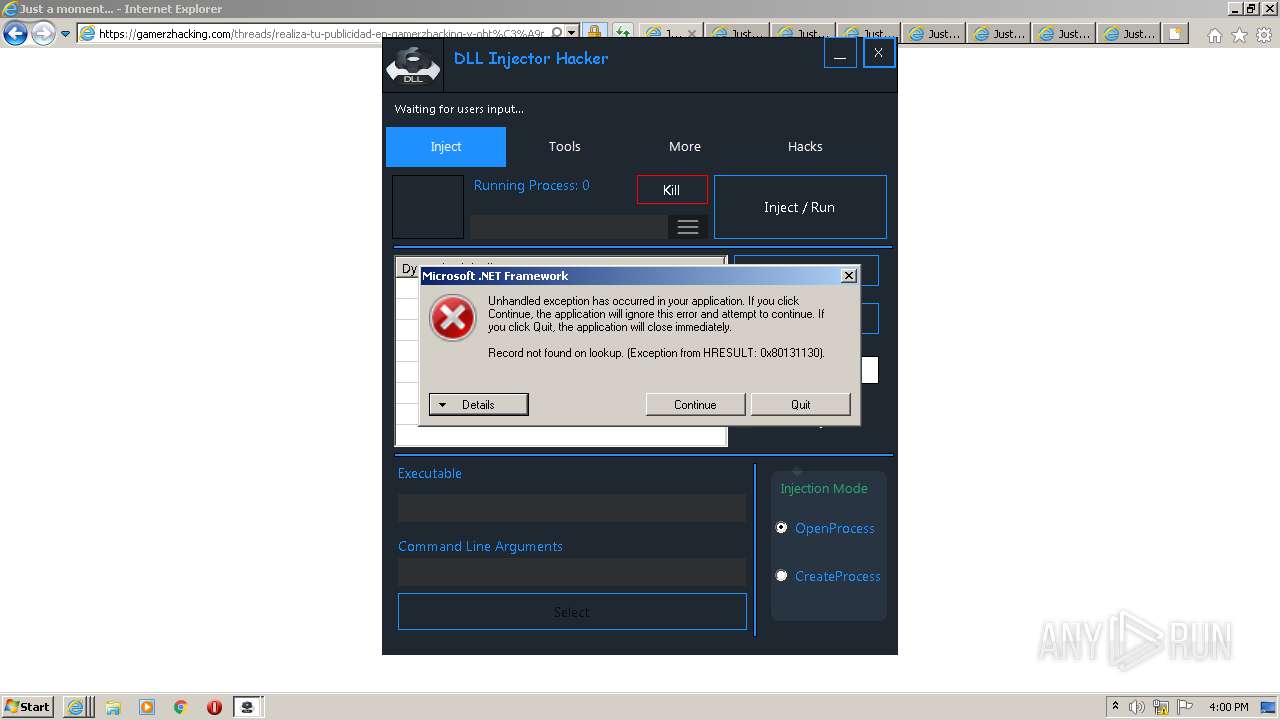Image resolution: width=1280 pixels, height=720 pixels.
Task: Launch Chrome from the taskbar
Action: (x=181, y=707)
